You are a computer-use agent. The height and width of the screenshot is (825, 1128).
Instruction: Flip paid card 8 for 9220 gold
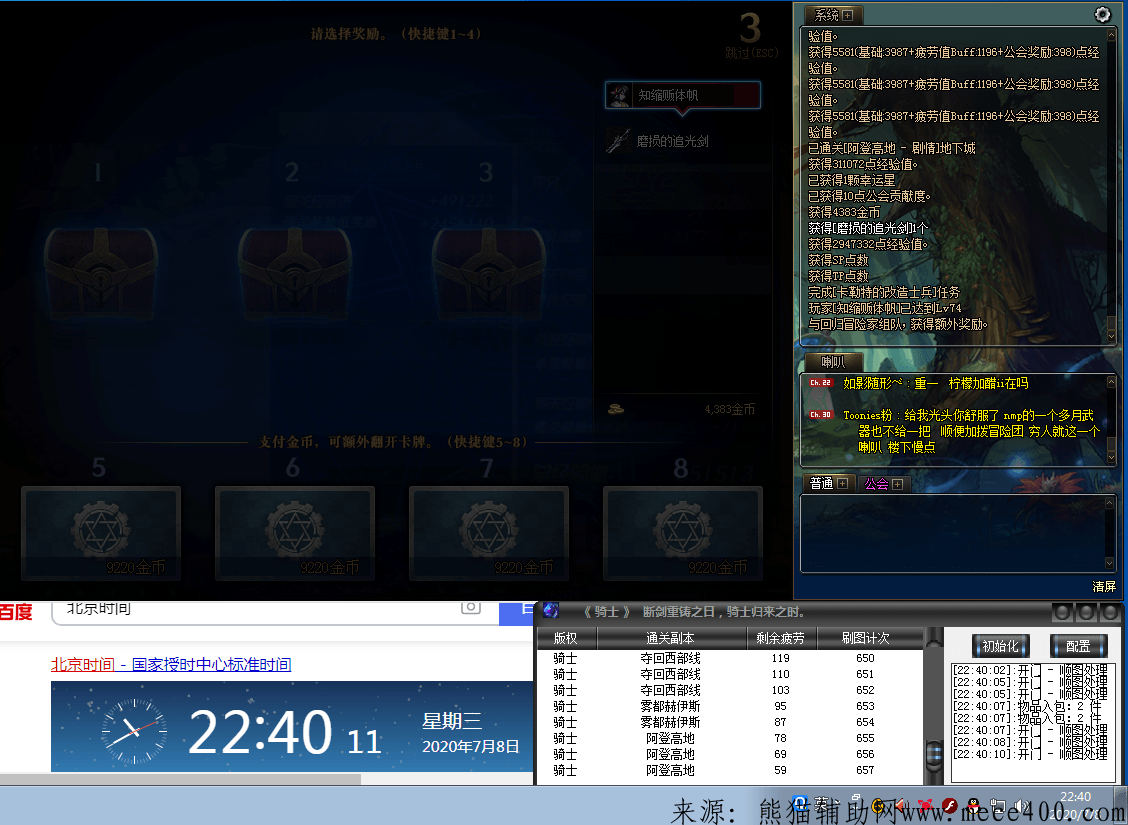683,532
